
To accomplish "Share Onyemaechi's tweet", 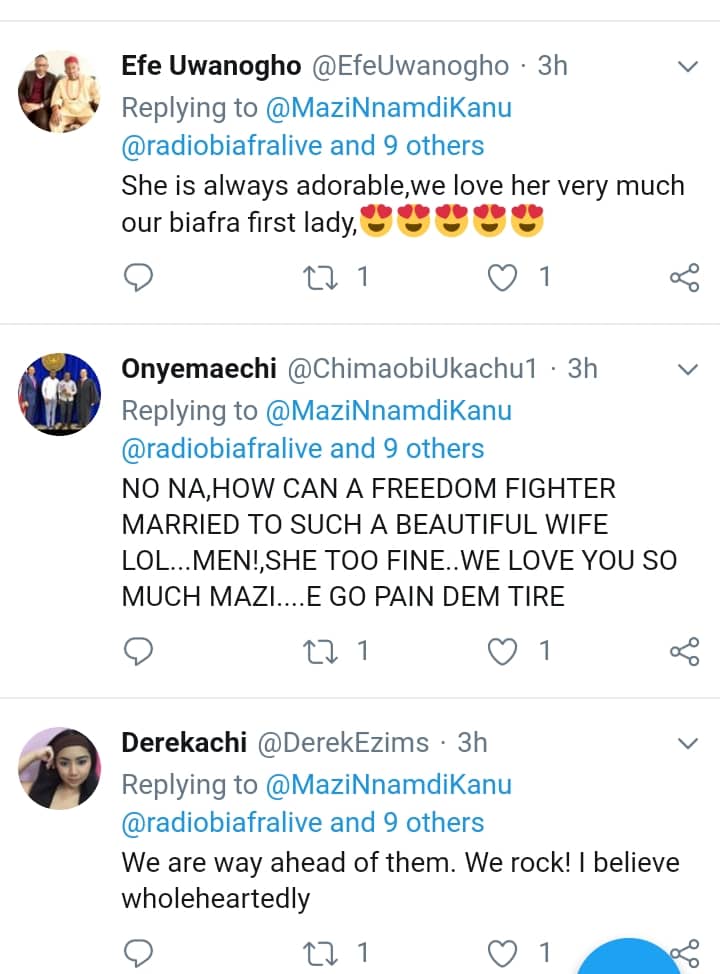I will point(684,652).
